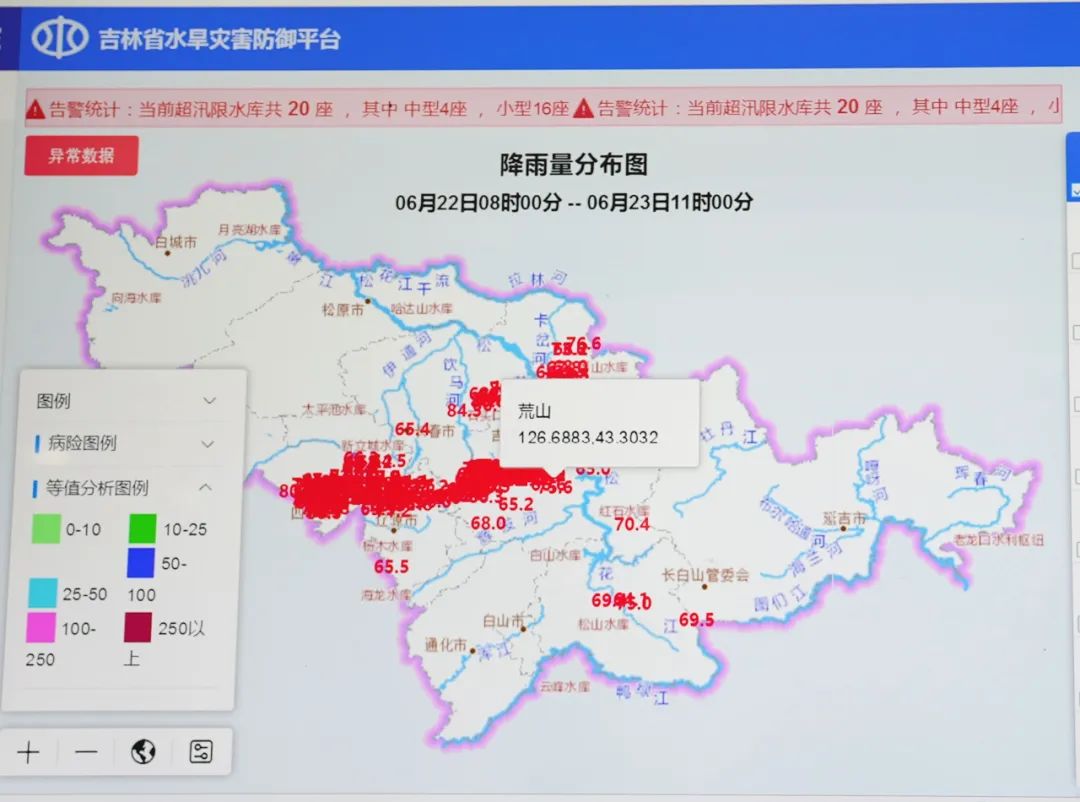Viewport: 1080px width, 802px height.
Task: Select the 白城市 city marker
Action: [x=167, y=252]
